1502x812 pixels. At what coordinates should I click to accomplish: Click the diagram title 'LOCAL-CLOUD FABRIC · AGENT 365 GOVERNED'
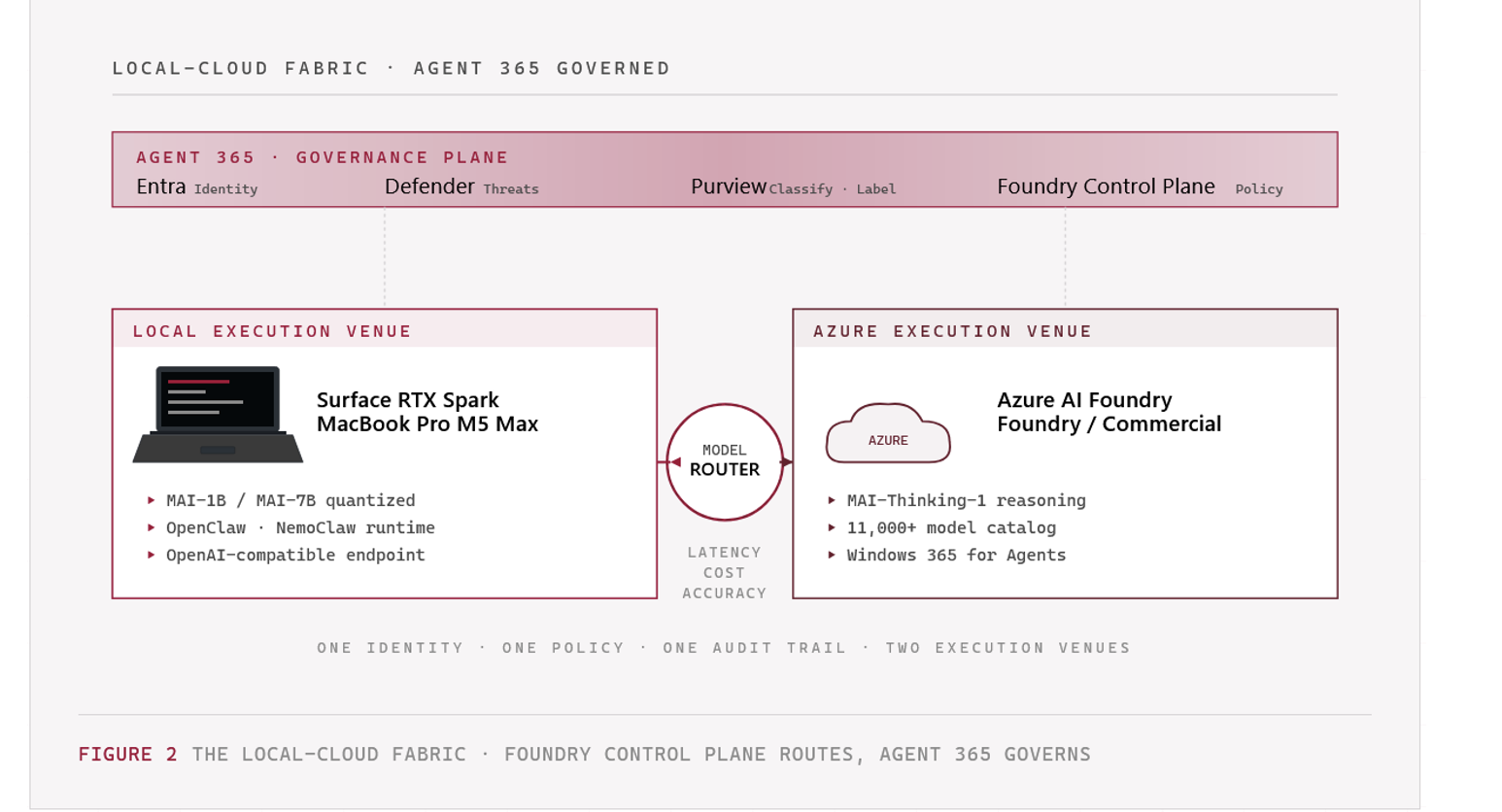[x=392, y=68]
